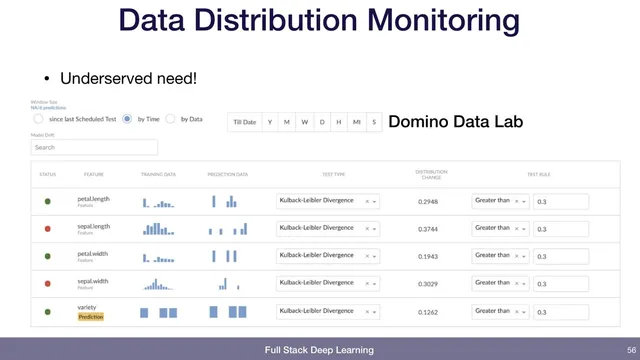640x360 pixels.
Task: Select the W (week) window tab
Action: tap(304, 122)
